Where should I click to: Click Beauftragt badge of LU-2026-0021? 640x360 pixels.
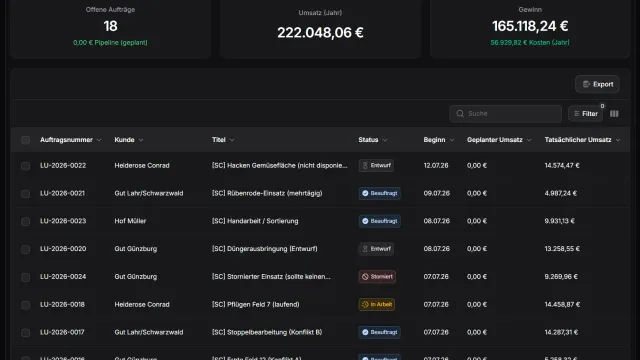tap(379, 193)
